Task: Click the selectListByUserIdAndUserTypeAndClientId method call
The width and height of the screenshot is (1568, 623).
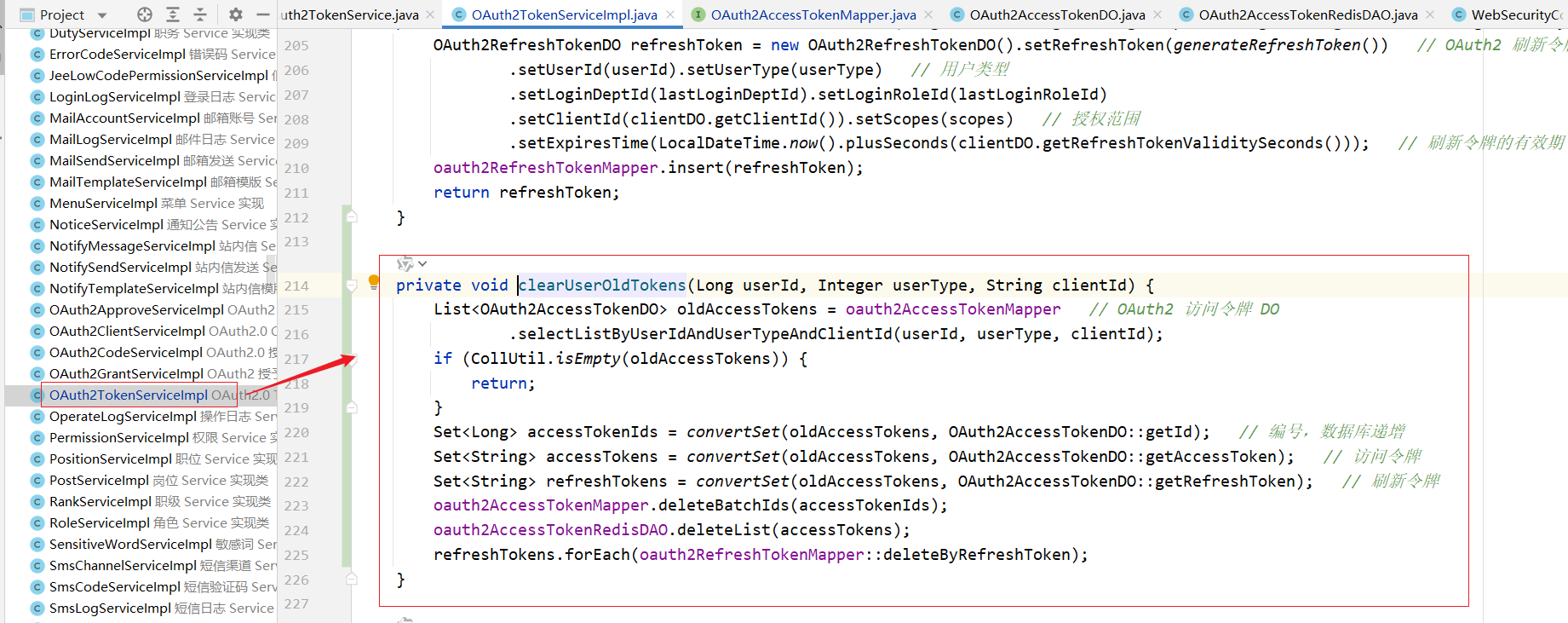Action: pyautogui.click(x=705, y=334)
